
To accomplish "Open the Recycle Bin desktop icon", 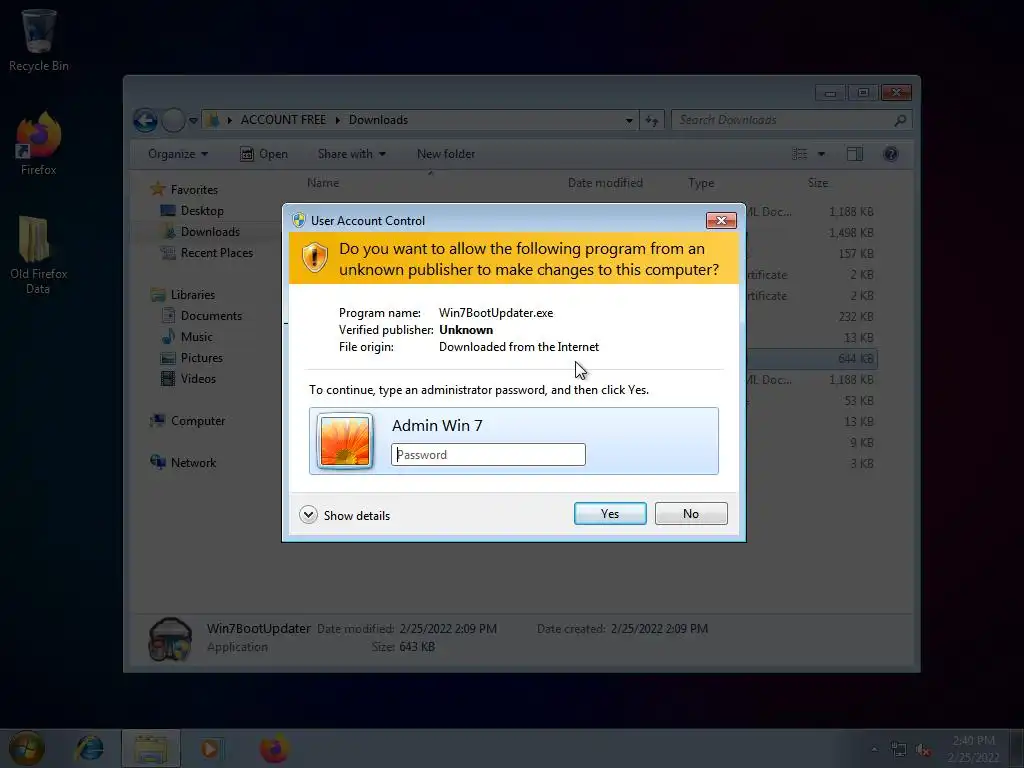I will [39, 40].
